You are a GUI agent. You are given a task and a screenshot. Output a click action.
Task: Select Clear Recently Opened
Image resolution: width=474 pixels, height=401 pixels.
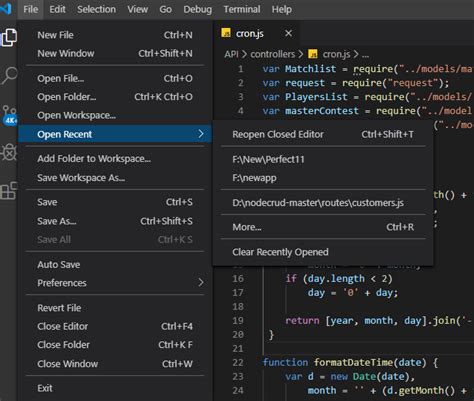click(x=323, y=252)
